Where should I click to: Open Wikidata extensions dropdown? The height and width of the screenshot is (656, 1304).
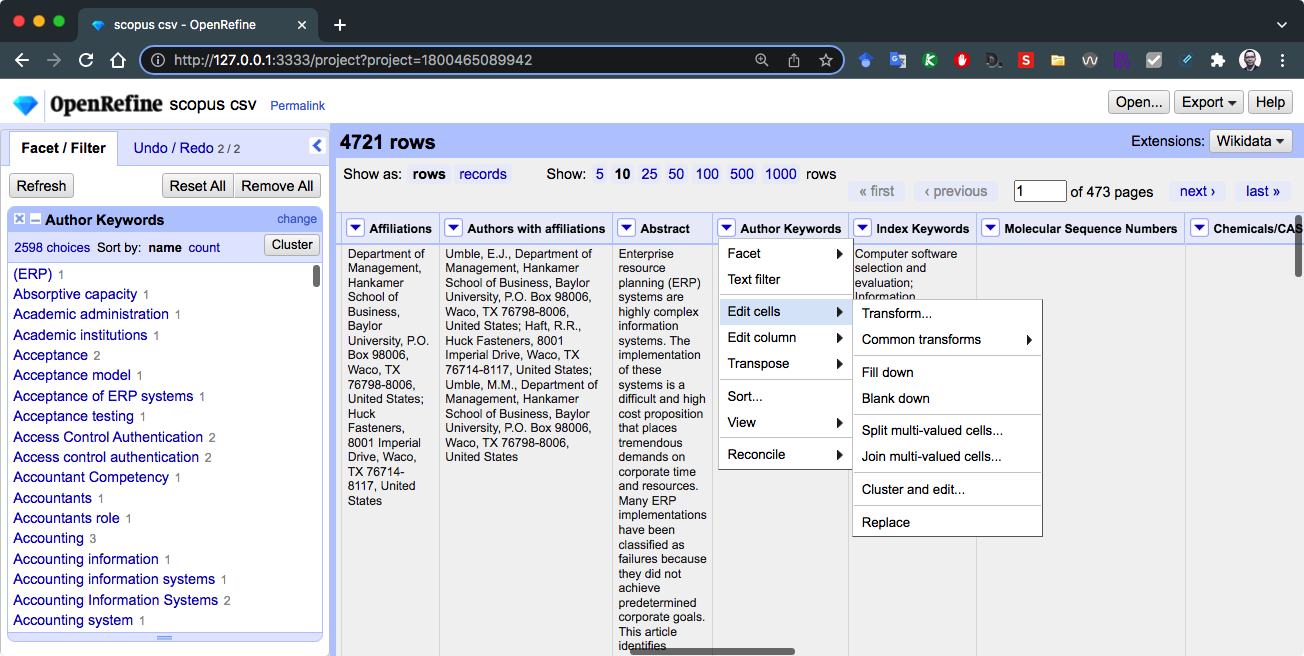click(1251, 141)
